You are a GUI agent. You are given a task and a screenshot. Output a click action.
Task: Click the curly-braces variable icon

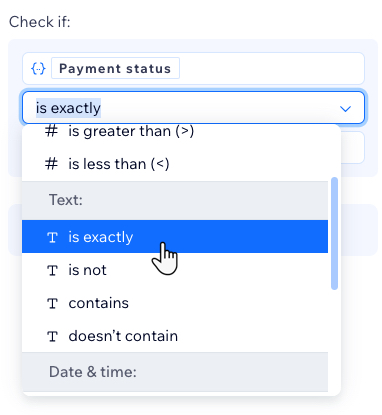tap(38, 68)
